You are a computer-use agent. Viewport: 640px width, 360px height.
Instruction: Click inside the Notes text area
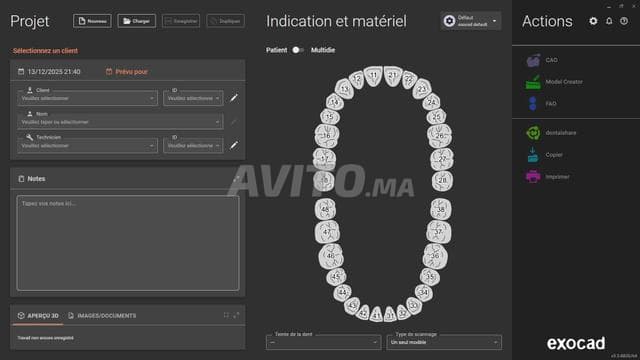pyautogui.click(x=128, y=243)
